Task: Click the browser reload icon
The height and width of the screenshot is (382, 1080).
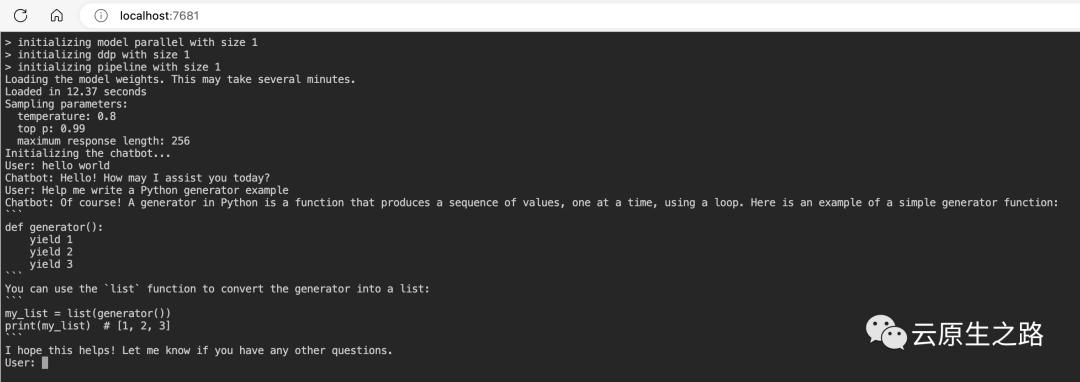Action: point(21,15)
